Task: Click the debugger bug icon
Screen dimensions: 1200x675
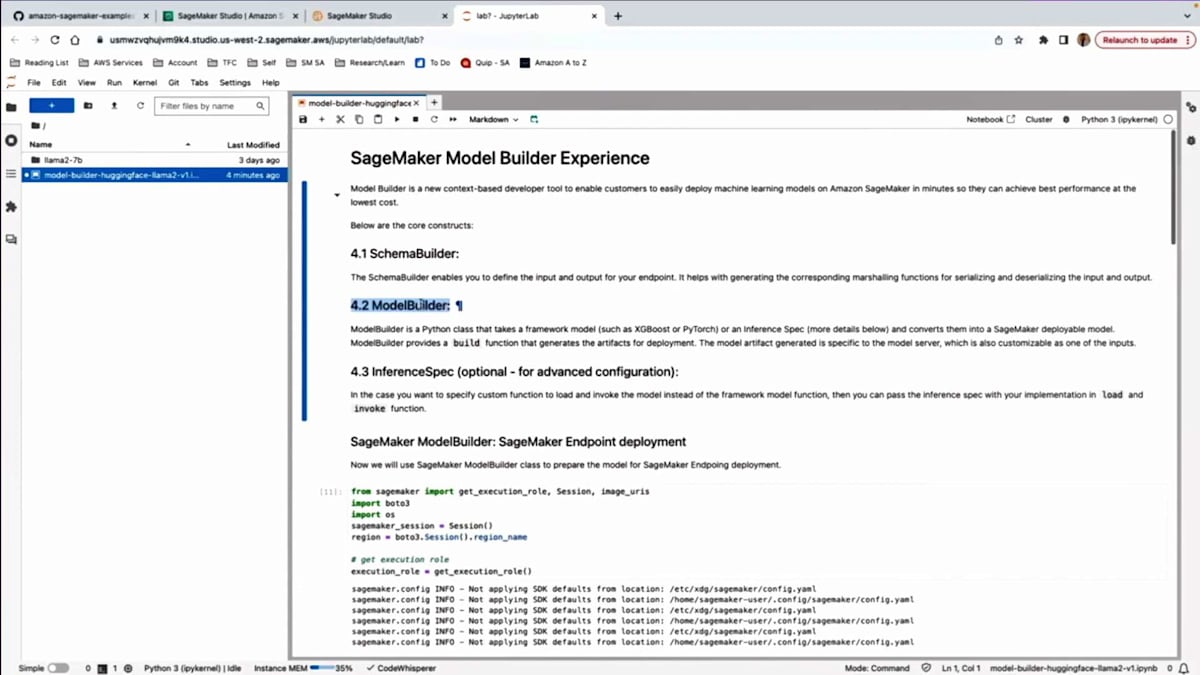Action: [x=1066, y=119]
